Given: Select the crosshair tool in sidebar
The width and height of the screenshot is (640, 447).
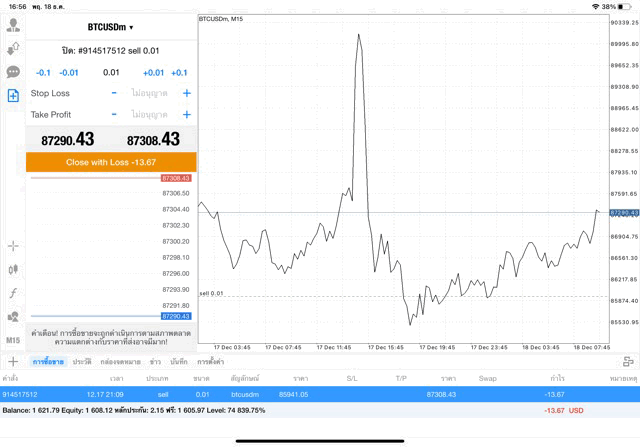Looking at the screenshot, I should click(13, 245).
